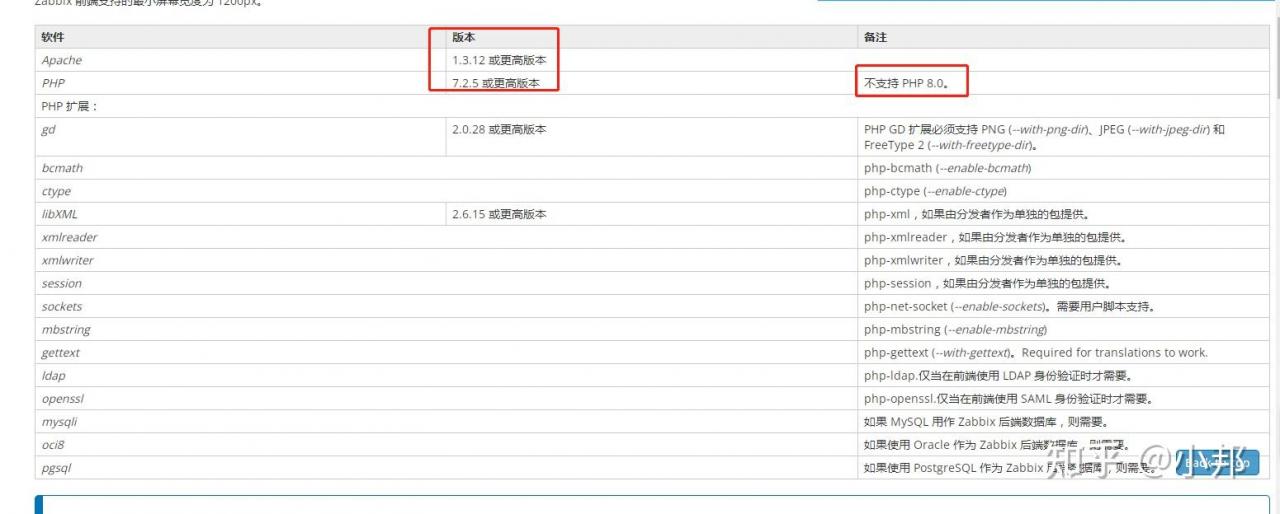Click the 'php-ldap' LDAP authentication remark
This screenshot has height=514, width=1280.
pos(998,375)
